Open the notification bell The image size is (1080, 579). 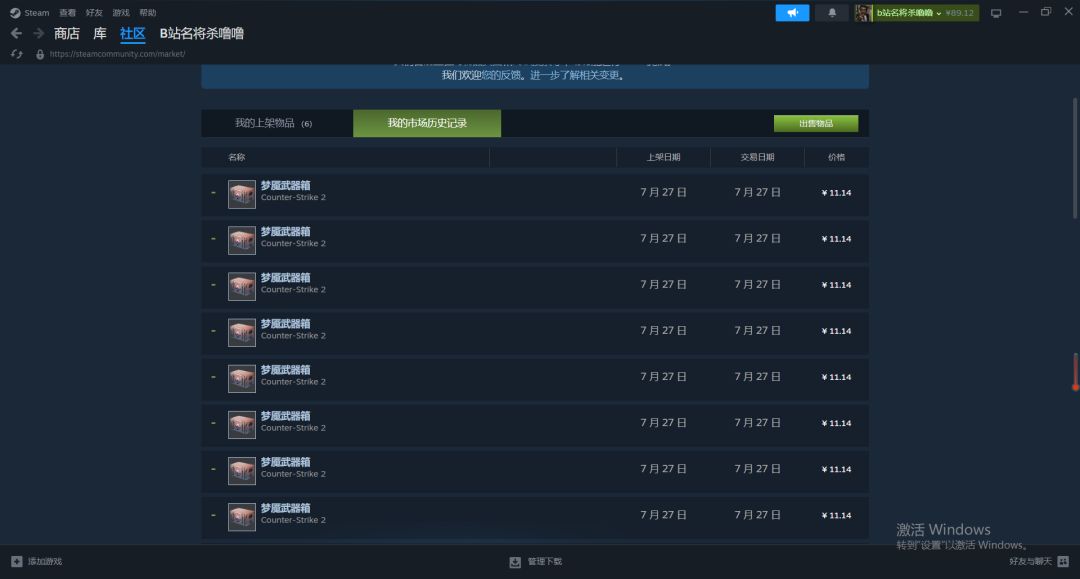click(832, 12)
